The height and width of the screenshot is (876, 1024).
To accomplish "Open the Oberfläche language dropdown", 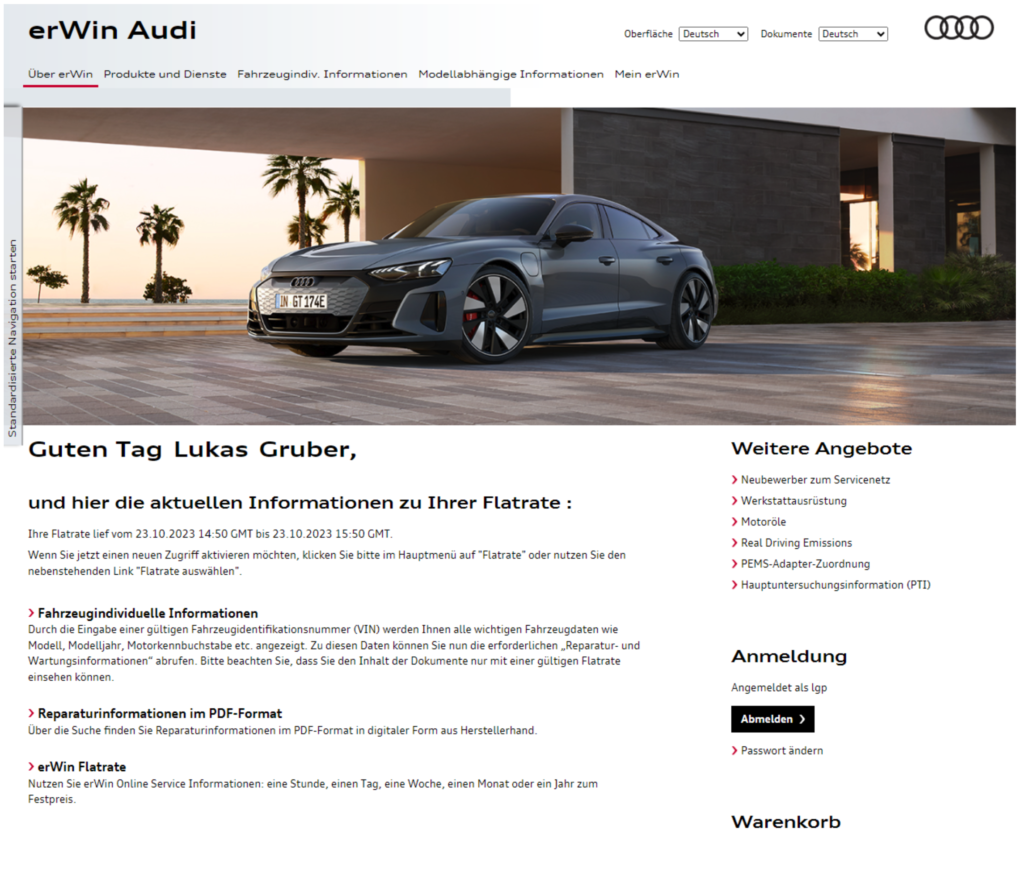I will point(713,34).
